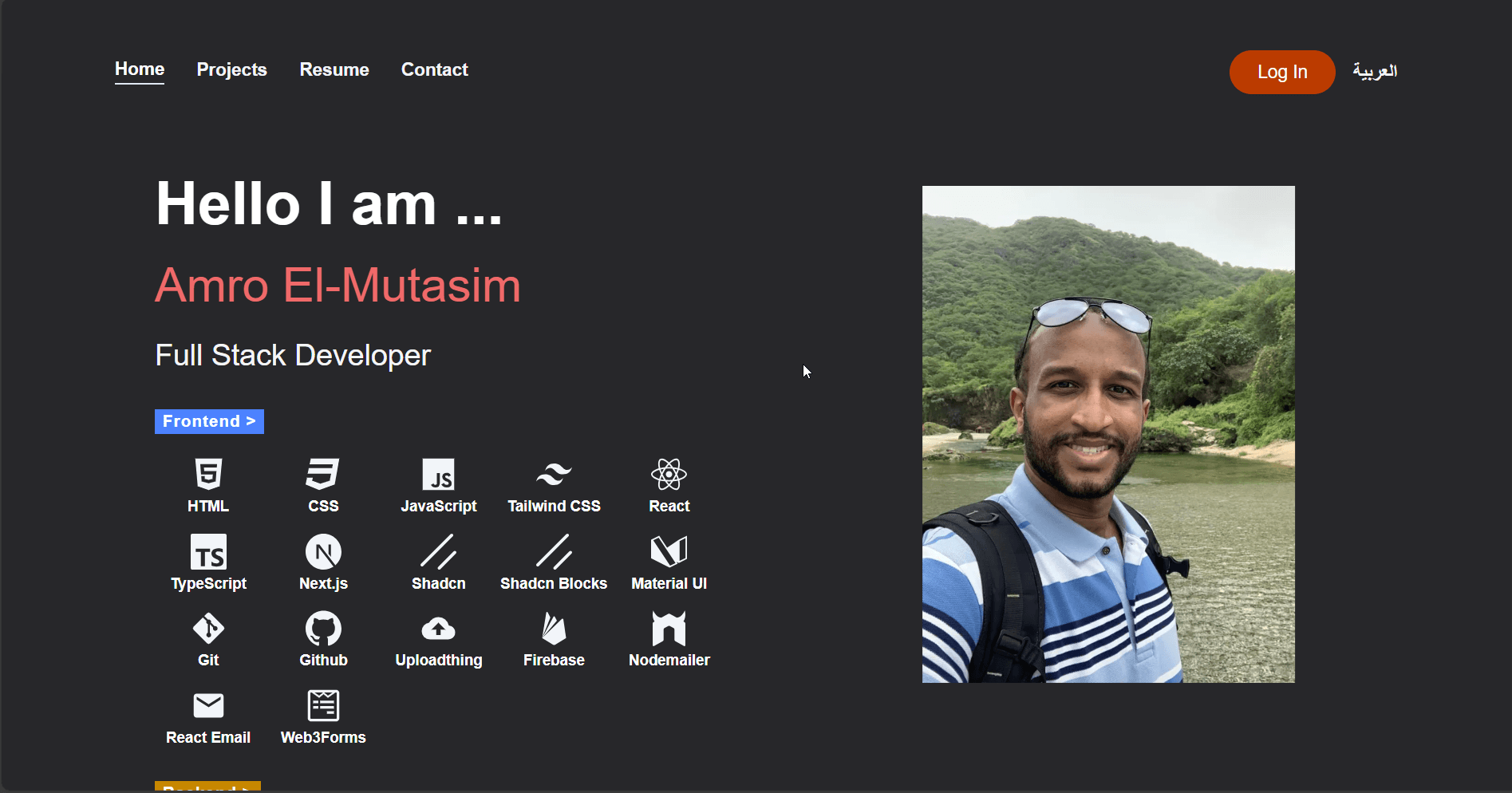The height and width of the screenshot is (793, 1512).
Task: Open the Contact page
Action: coord(434,69)
